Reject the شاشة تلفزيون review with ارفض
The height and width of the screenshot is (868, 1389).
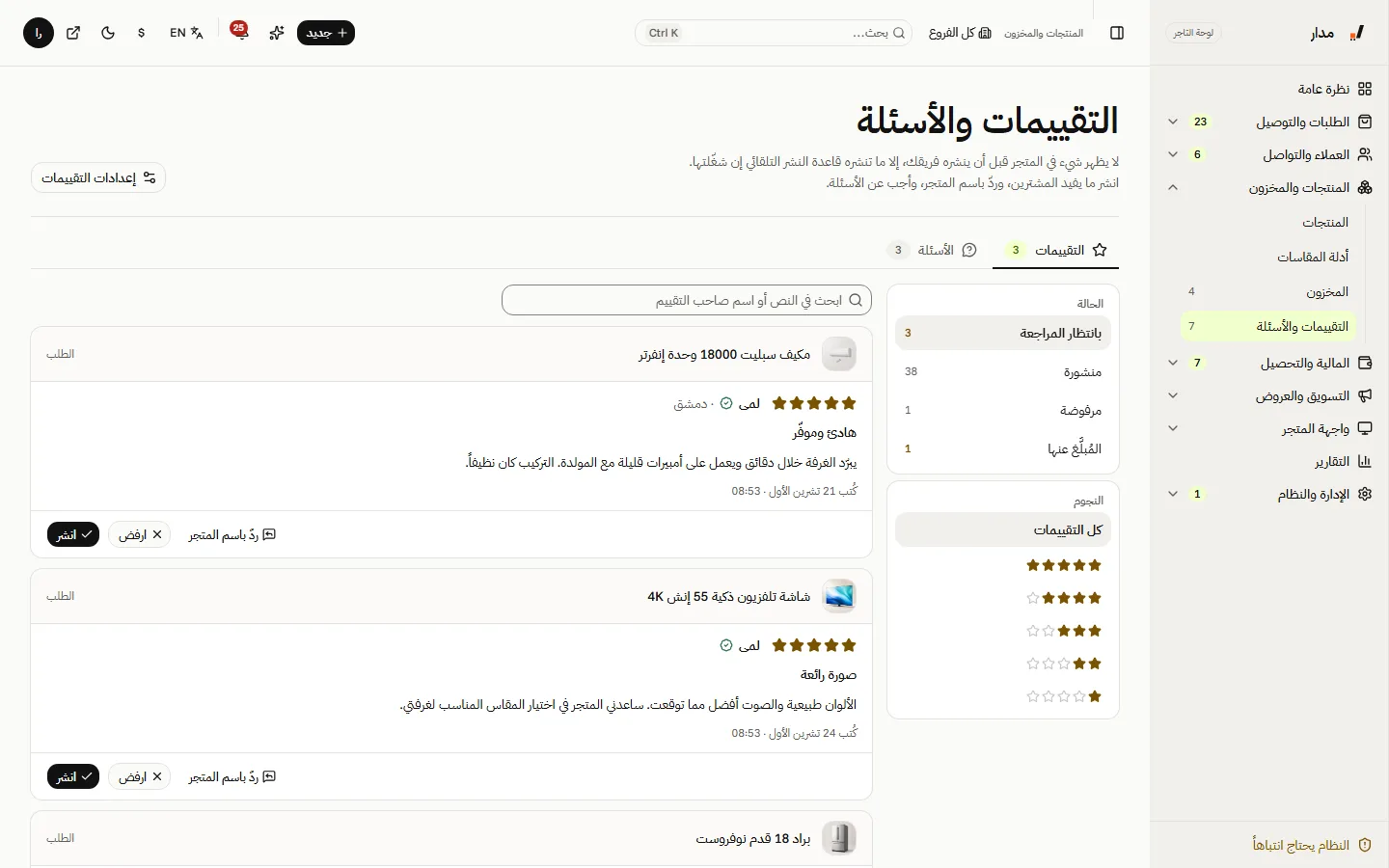(139, 776)
